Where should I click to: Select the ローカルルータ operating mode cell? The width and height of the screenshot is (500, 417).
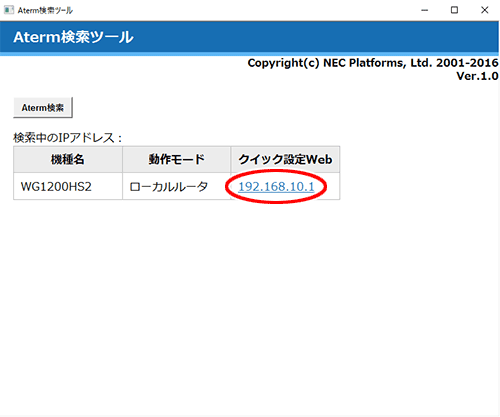click(177, 186)
